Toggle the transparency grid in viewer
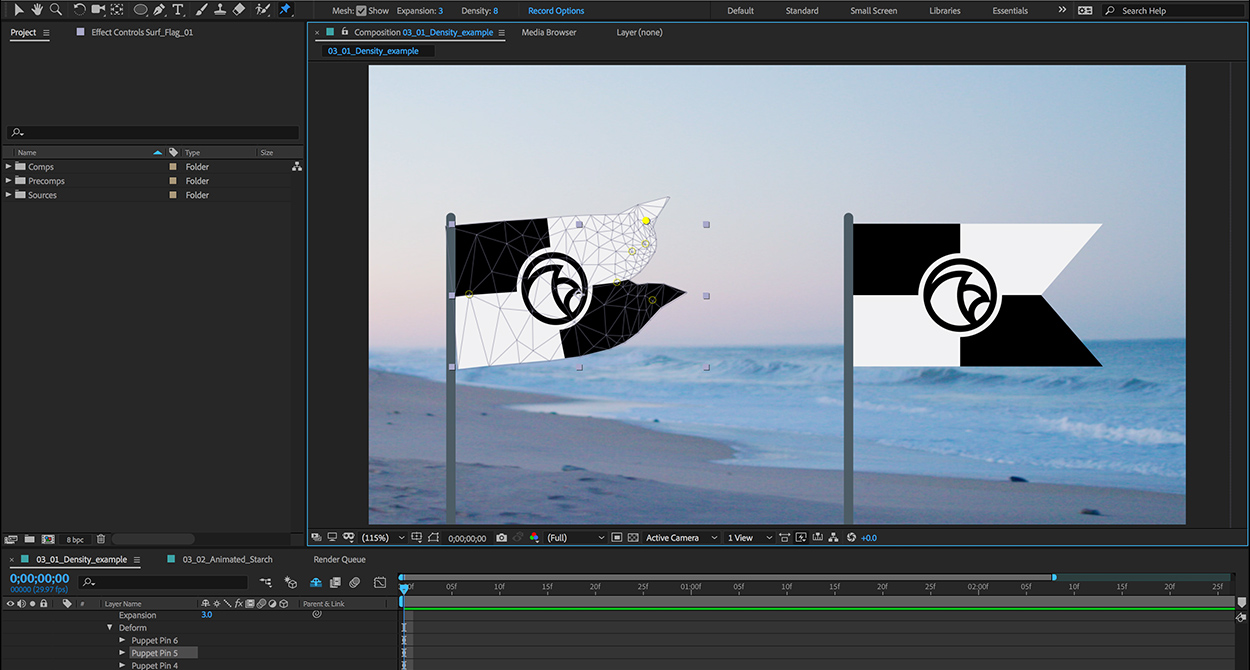Screen dimensions: 1250x670 tap(633, 538)
